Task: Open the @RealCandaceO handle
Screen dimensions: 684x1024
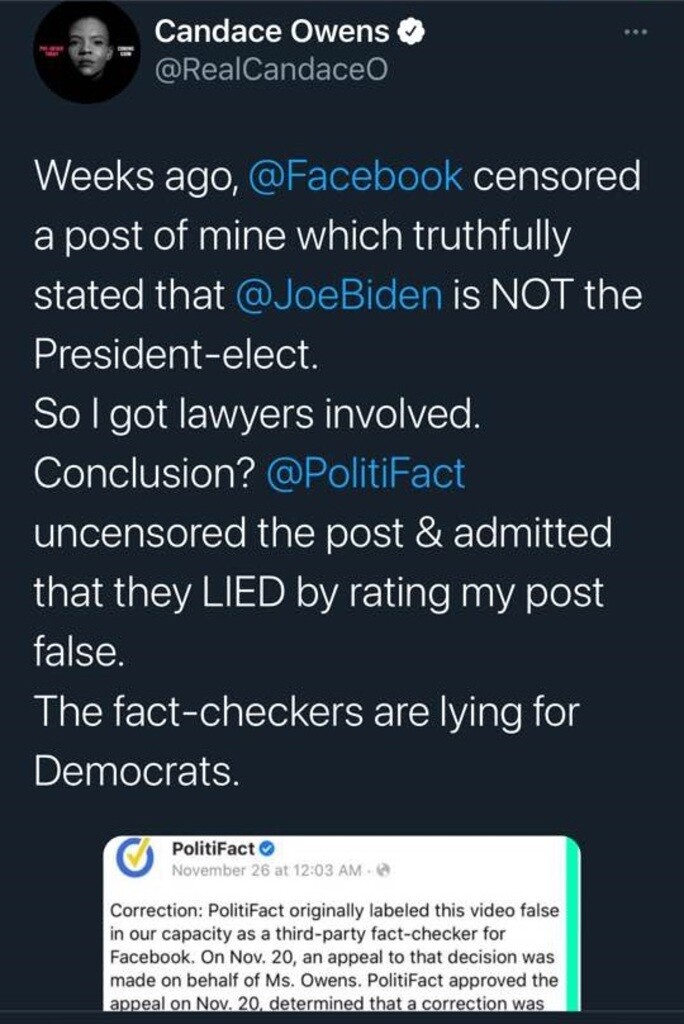Action: tap(270, 69)
